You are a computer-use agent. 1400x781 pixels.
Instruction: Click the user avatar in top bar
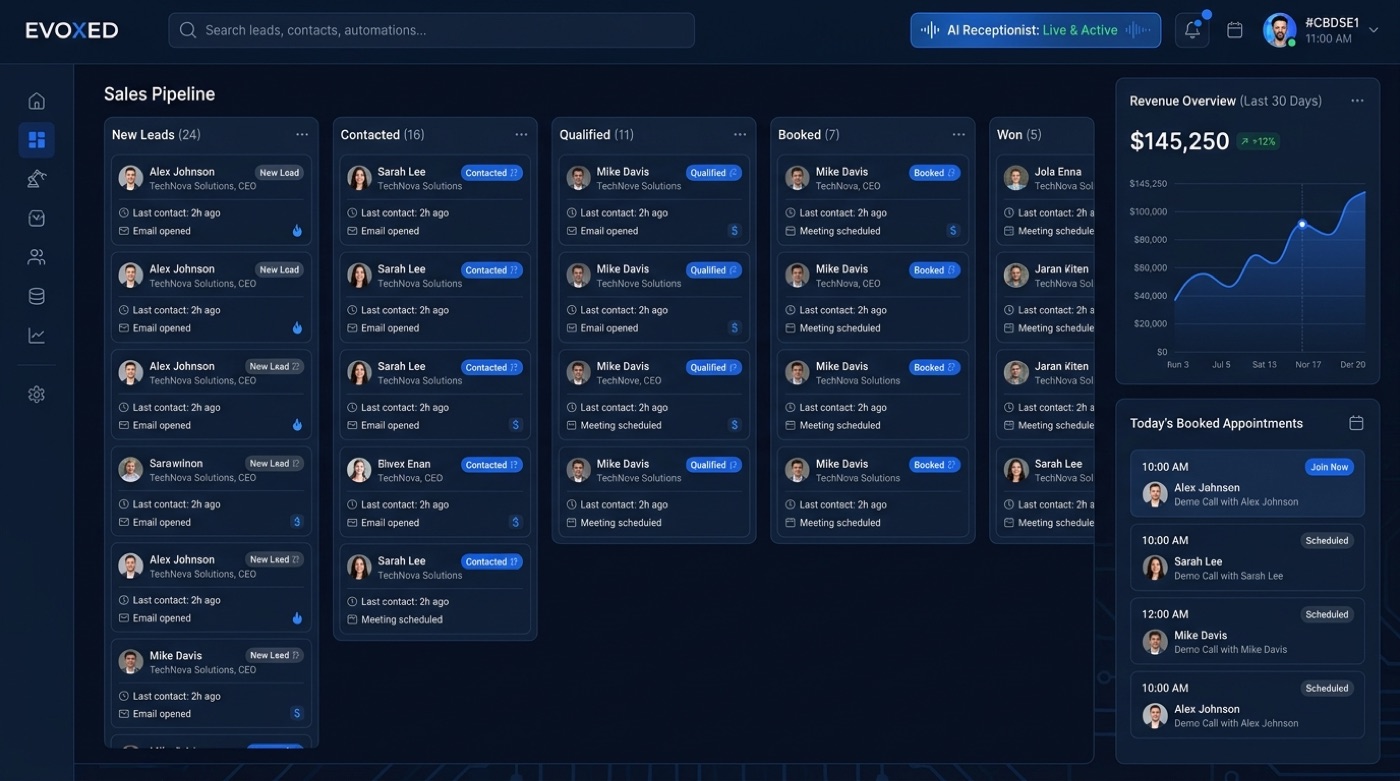(1279, 30)
